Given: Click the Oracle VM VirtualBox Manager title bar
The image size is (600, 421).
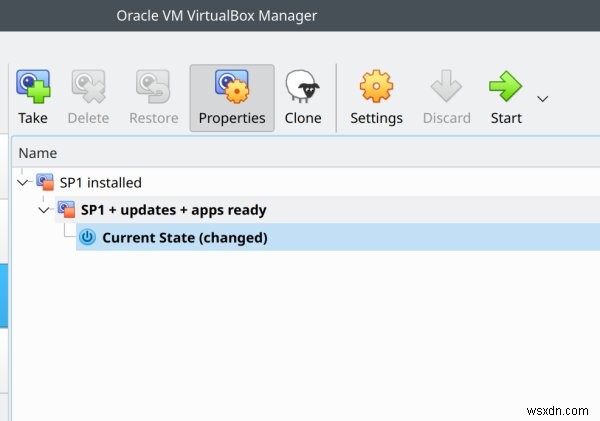Looking at the screenshot, I should coord(217,16).
